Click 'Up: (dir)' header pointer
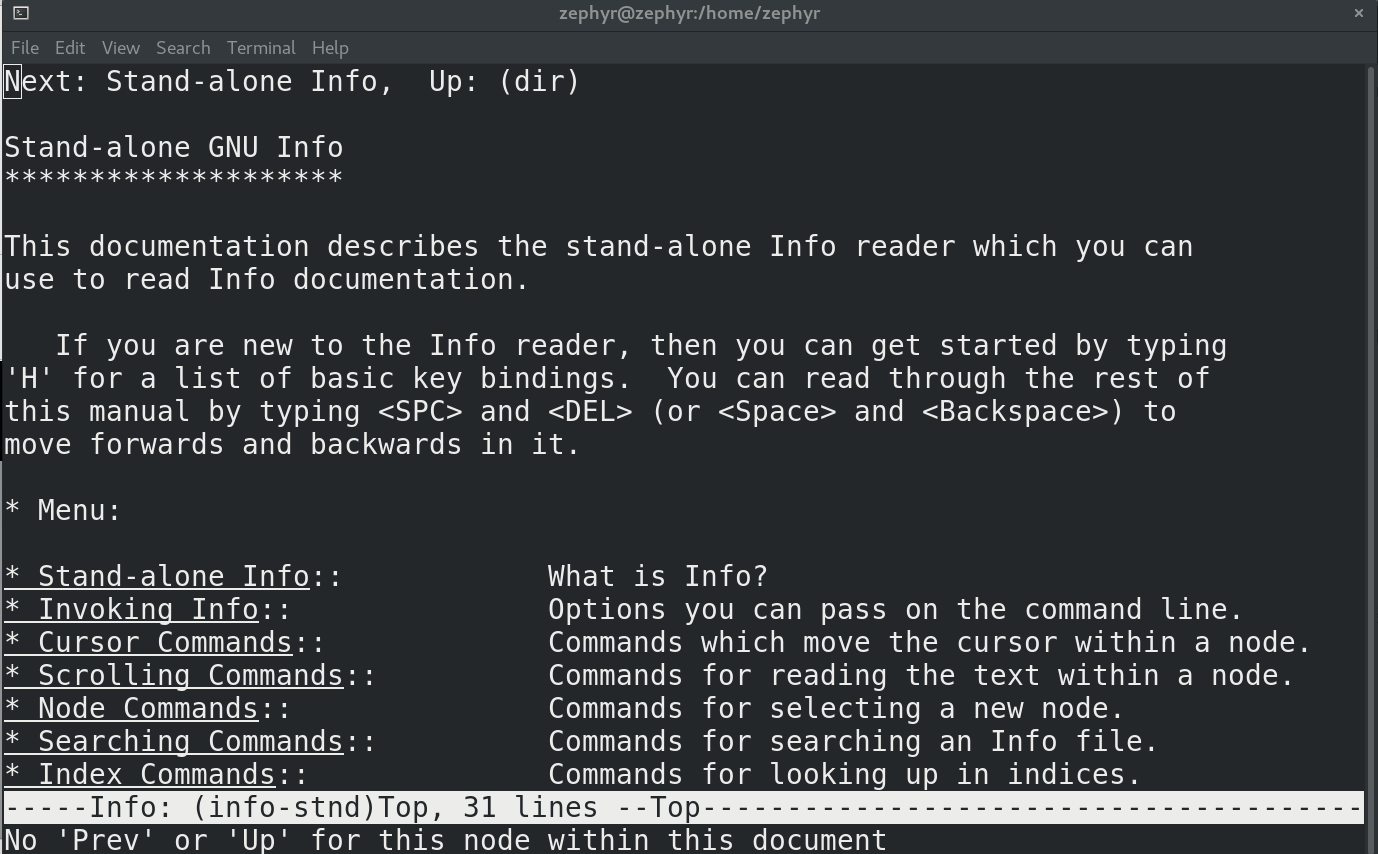 (x=505, y=82)
